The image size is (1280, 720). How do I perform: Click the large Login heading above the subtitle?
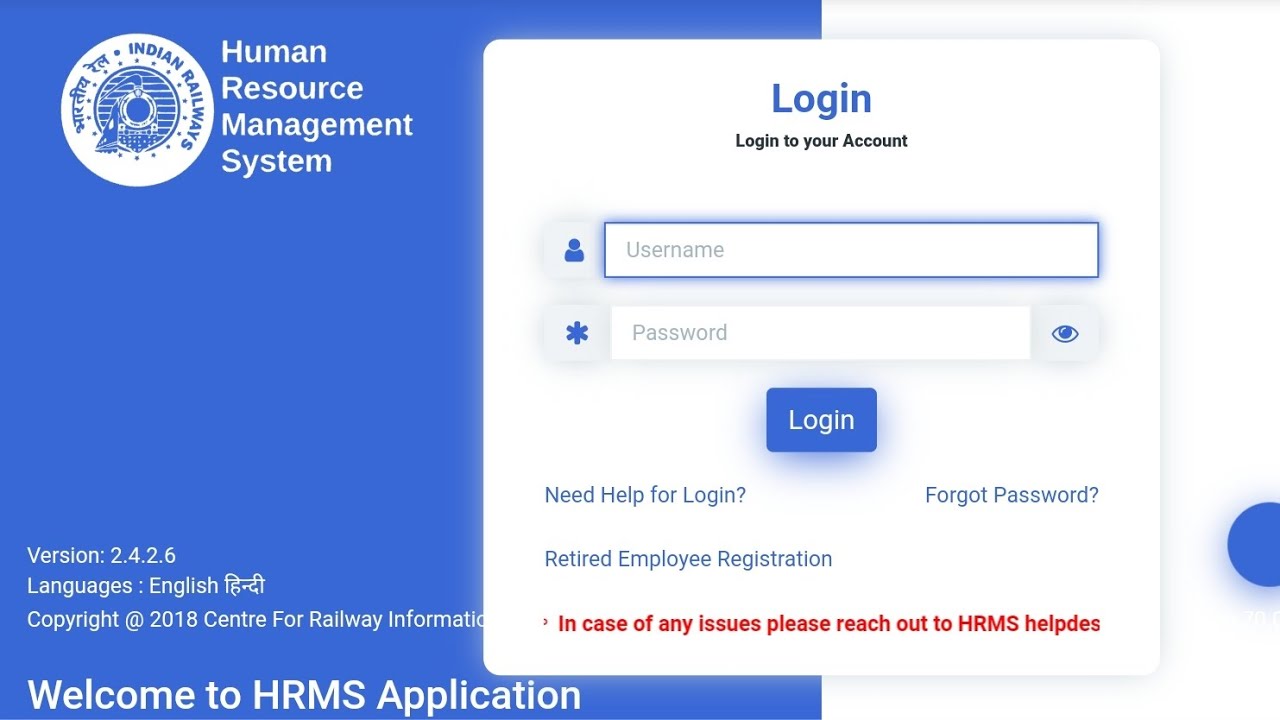pyautogui.click(x=821, y=98)
